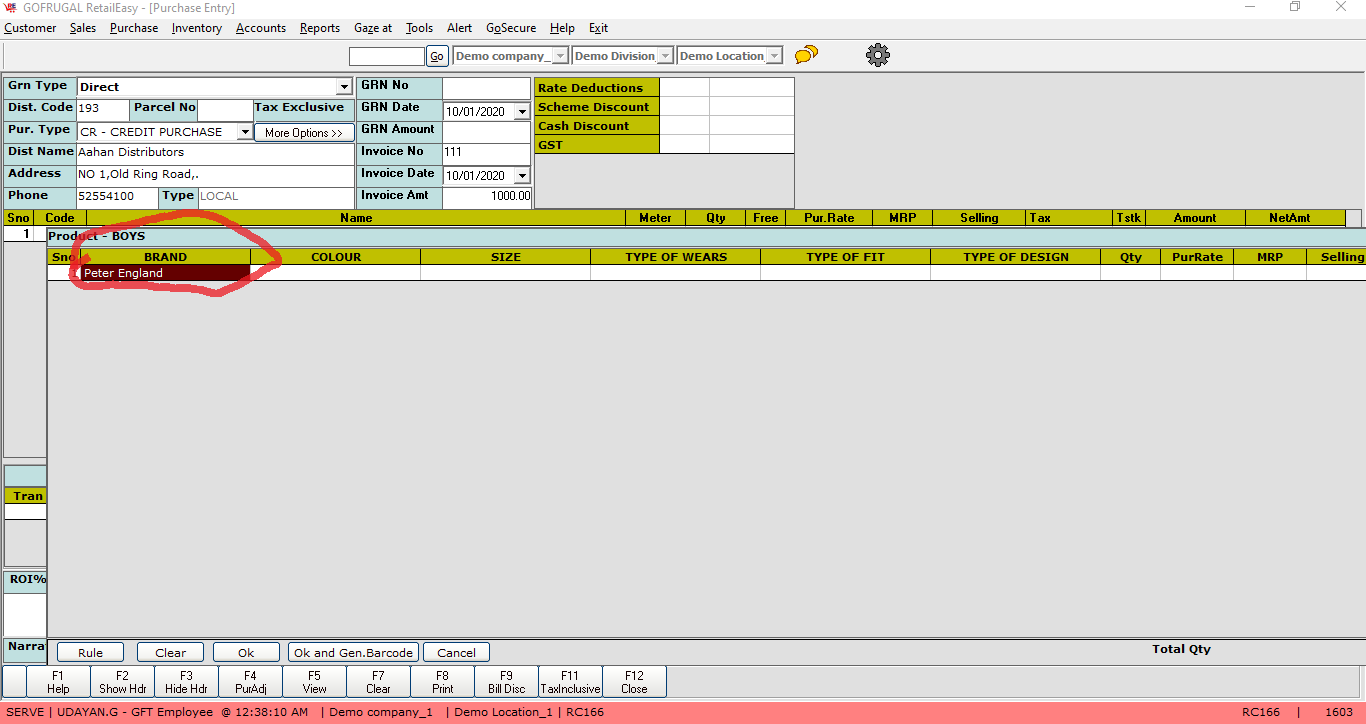Screen dimensions: 1366x724
Task: Open the Alert menu
Action: pos(460,28)
